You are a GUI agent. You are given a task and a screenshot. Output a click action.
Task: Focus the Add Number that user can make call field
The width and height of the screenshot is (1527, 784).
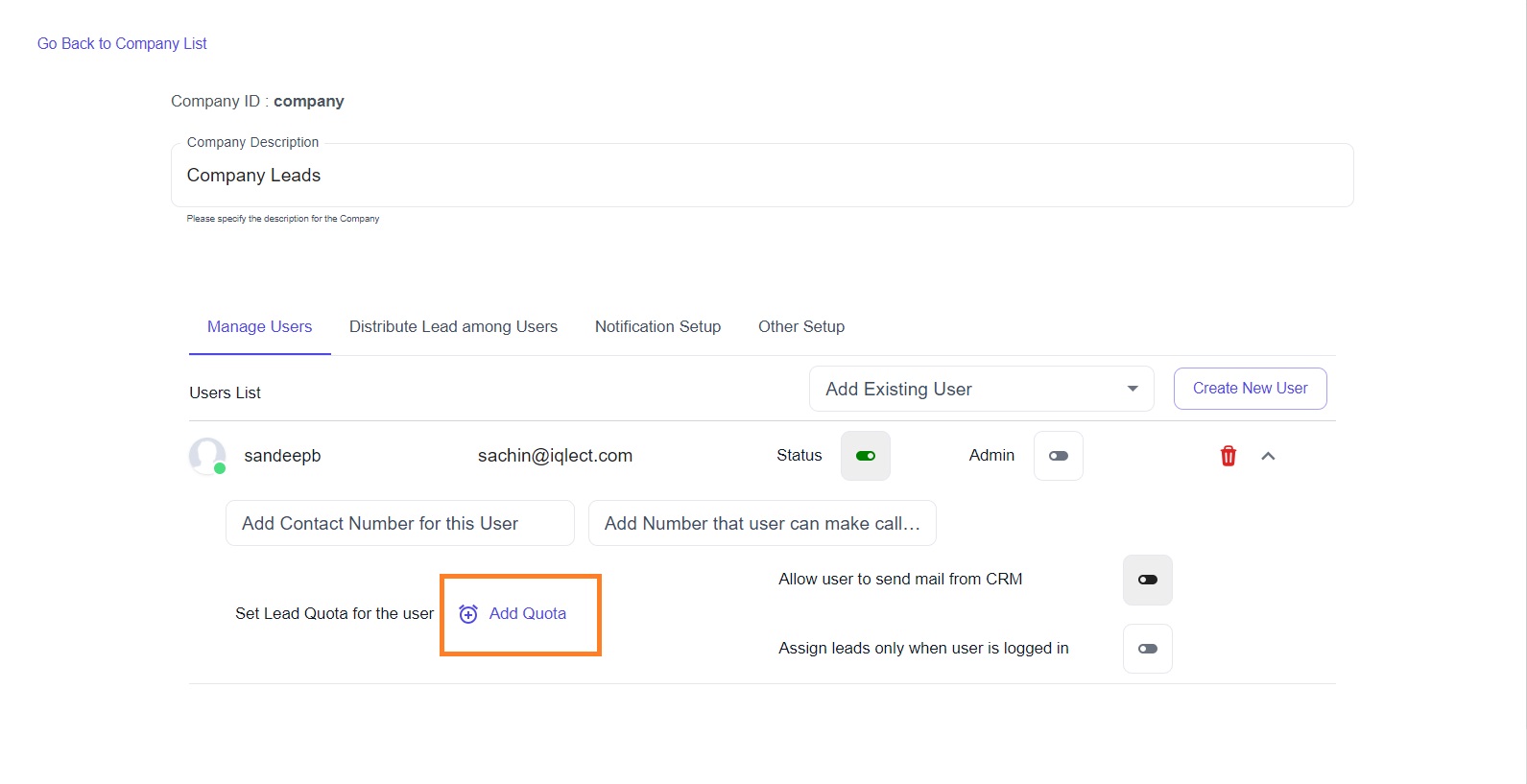(762, 523)
